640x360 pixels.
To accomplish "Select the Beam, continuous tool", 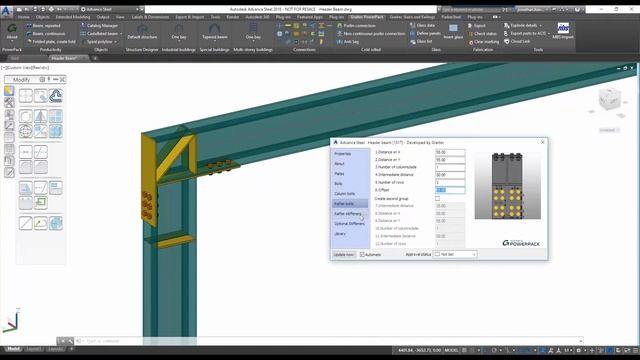I will click(x=46, y=33).
